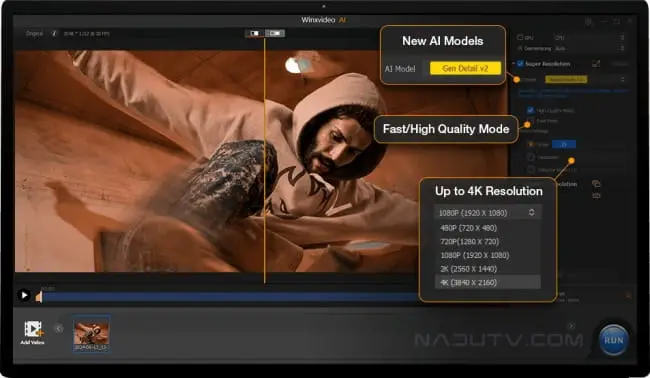The height and width of the screenshot is (378, 650).
Task: Open the yellow Model dropdown in side panel
Action: [566, 79]
